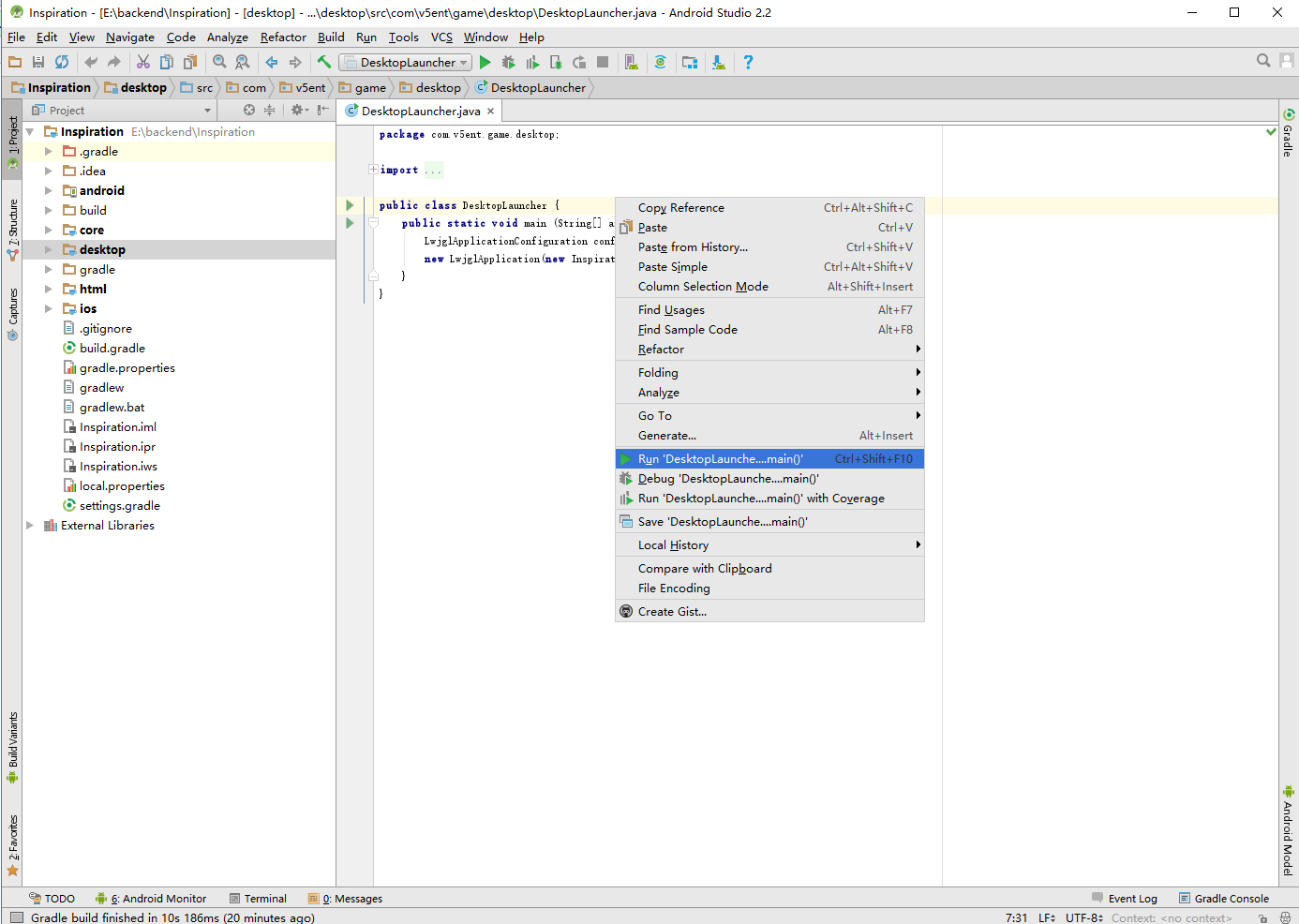The image size is (1299, 924).
Task: Open the Refactor menu in menu bar
Action: click(x=283, y=37)
